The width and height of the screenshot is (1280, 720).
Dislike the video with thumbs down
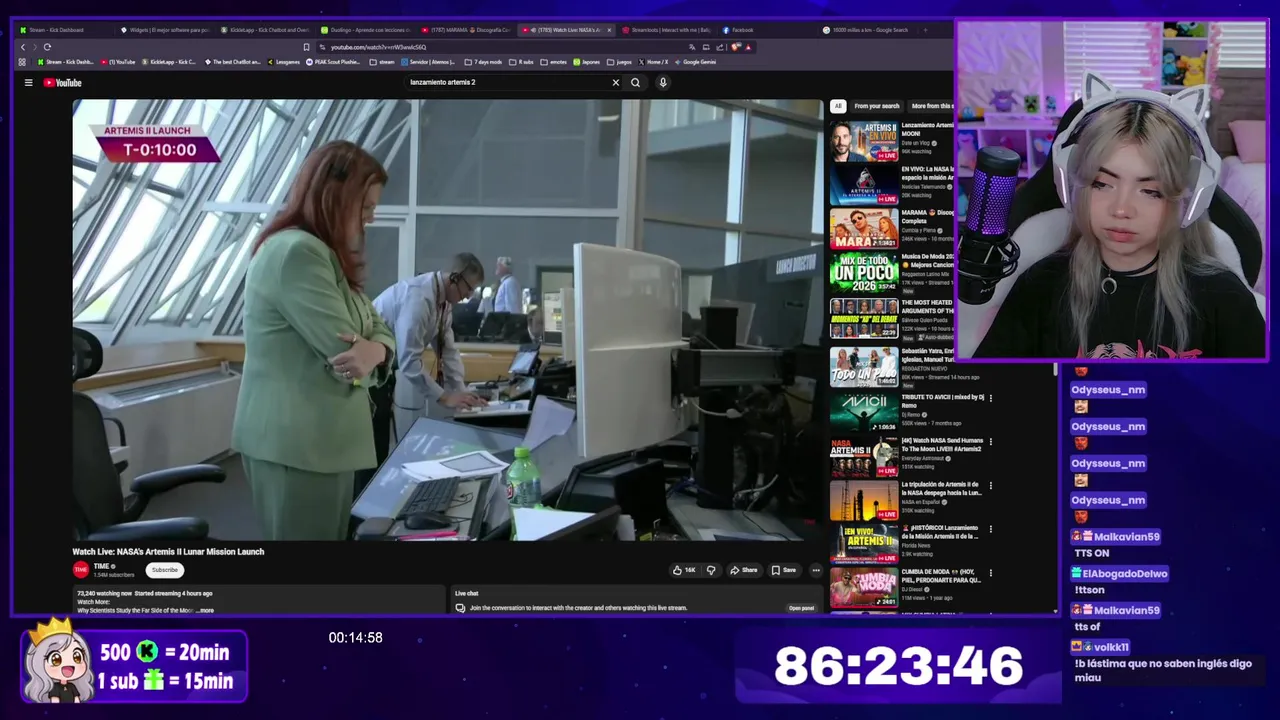(x=711, y=570)
